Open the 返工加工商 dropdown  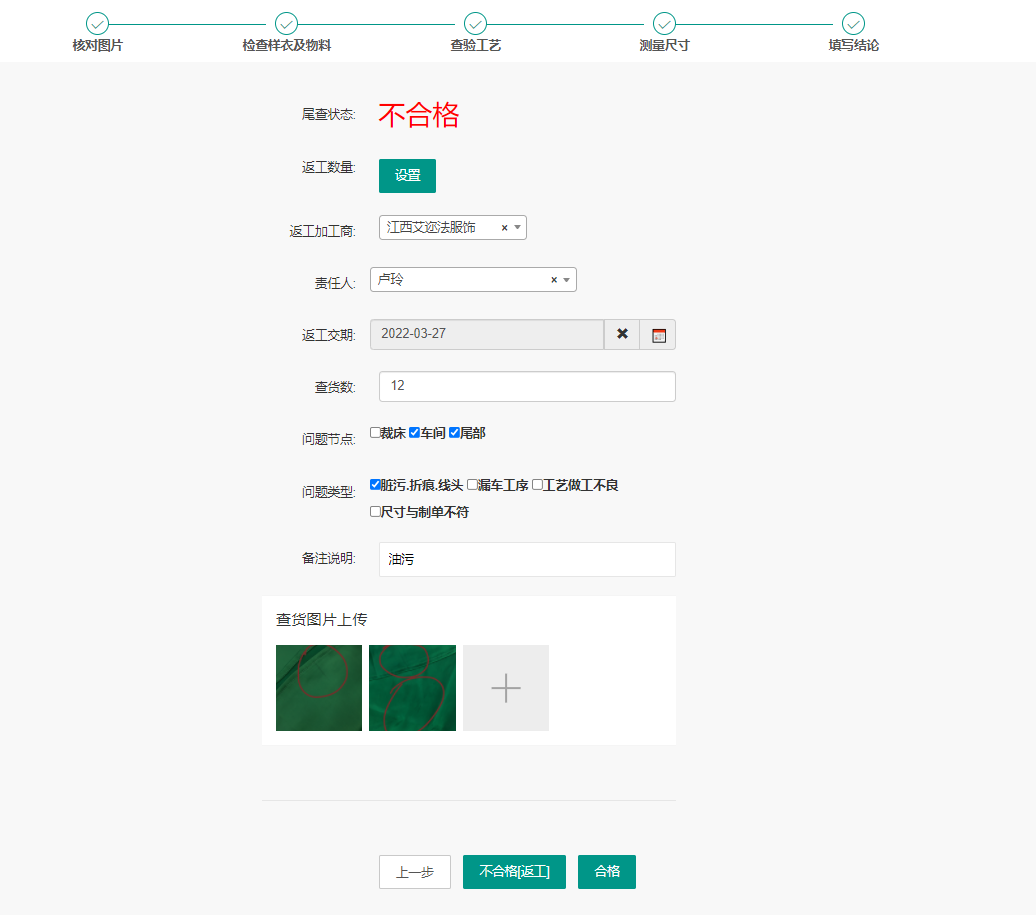(x=517, y=227)
